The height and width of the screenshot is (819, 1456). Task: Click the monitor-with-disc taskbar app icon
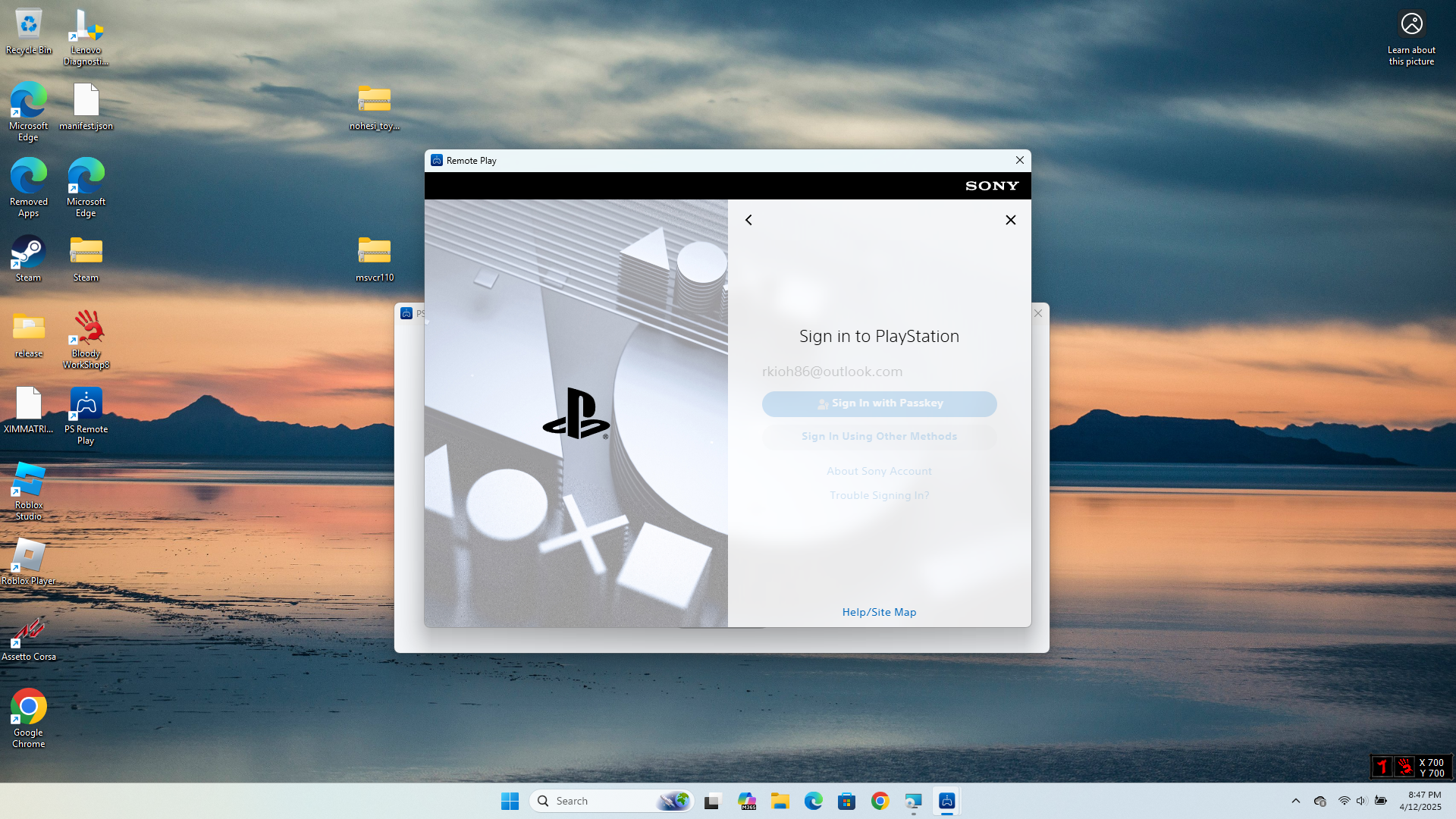coord(914,801)
